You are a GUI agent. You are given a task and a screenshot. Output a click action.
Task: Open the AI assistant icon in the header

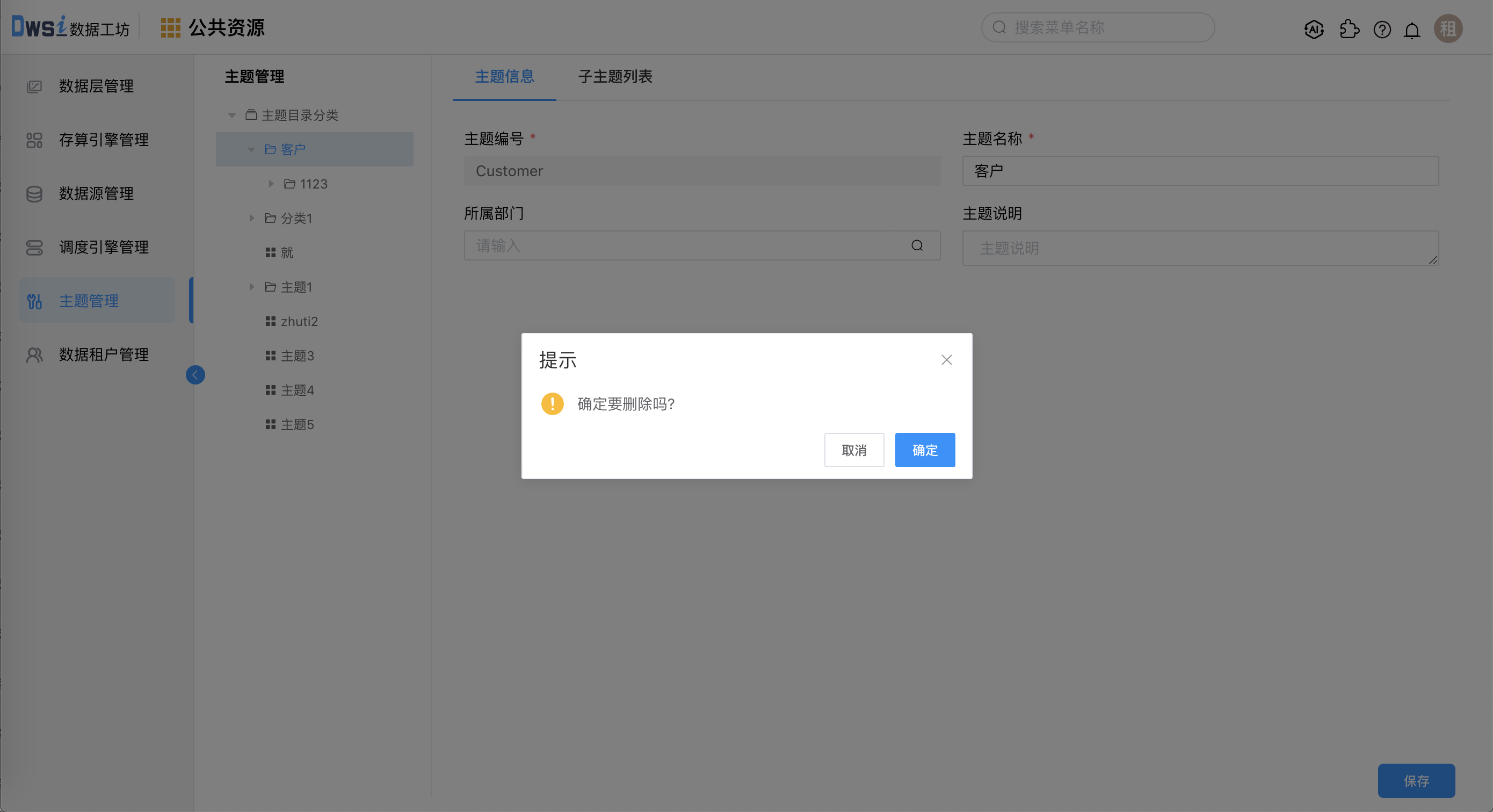[x=1314, y=30]
